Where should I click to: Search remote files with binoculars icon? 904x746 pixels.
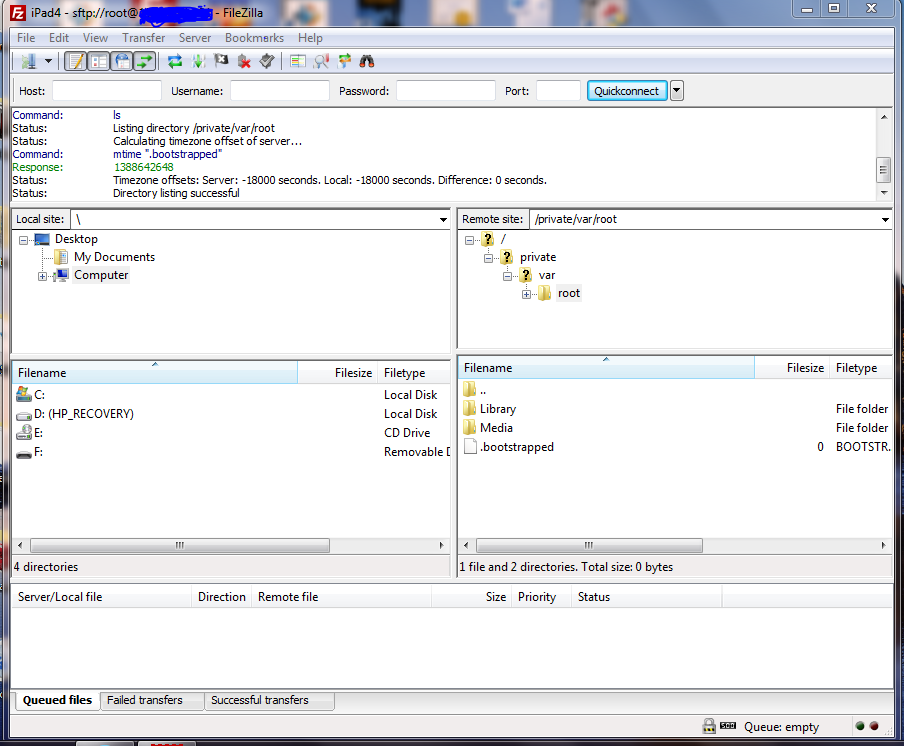[x=367, y=61]
